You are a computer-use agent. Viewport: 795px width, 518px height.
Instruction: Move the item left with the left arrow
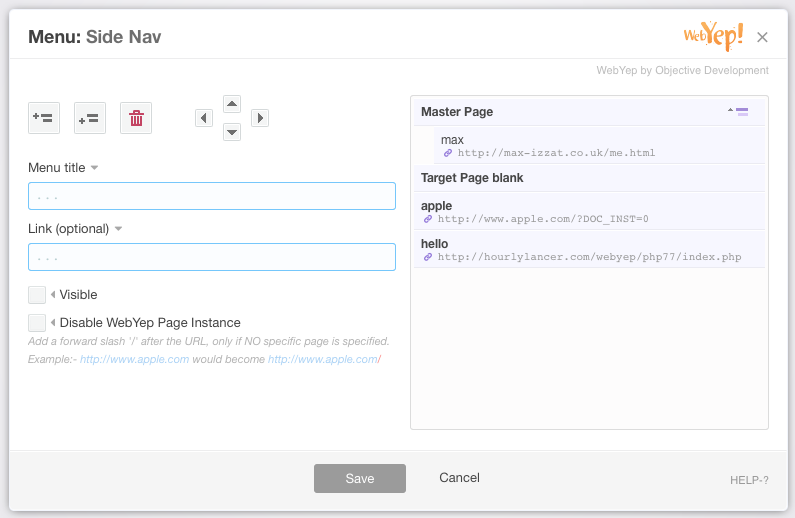tap(204, 118)
